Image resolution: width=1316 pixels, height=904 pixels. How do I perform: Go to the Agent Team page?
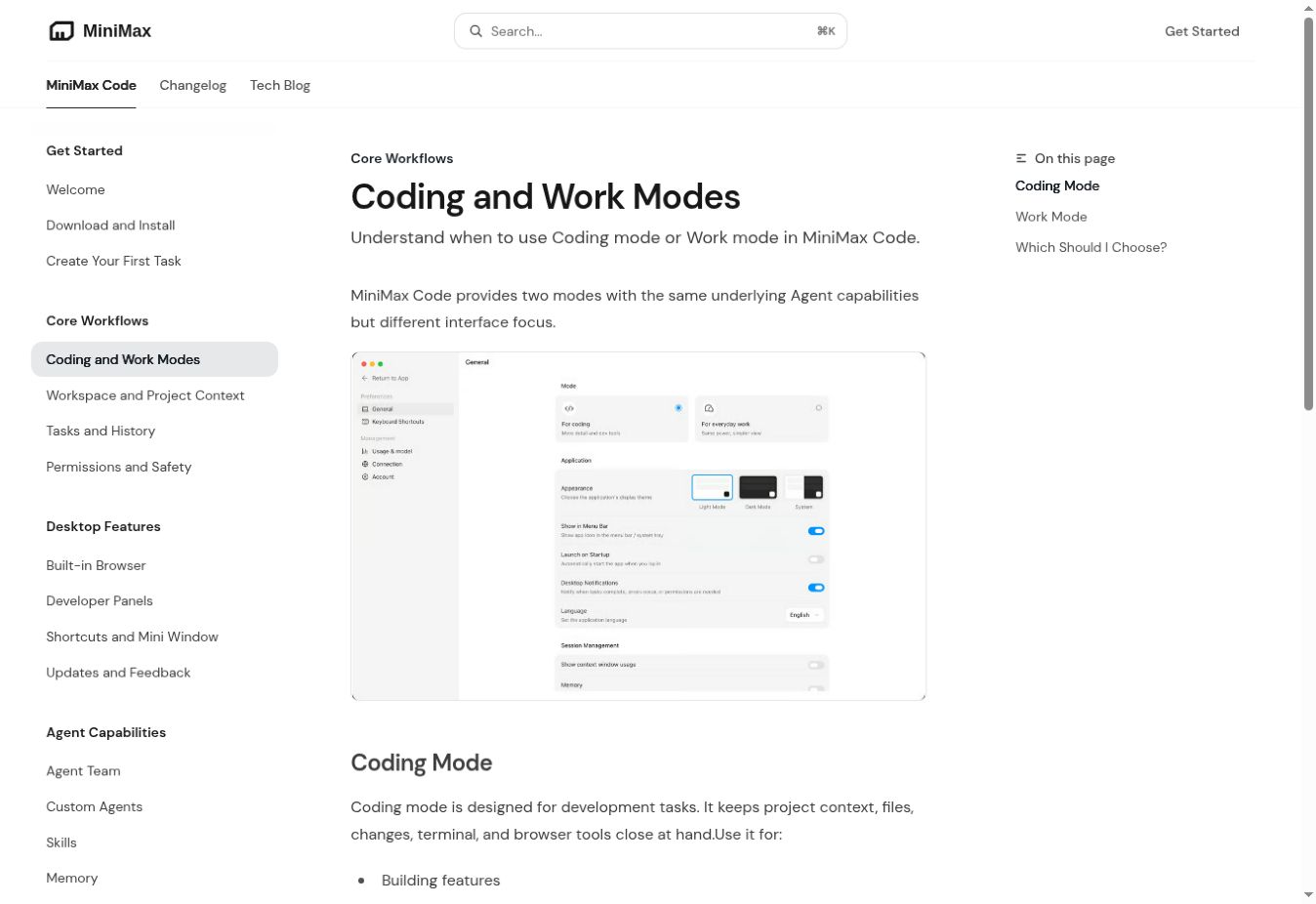(83, 771)
